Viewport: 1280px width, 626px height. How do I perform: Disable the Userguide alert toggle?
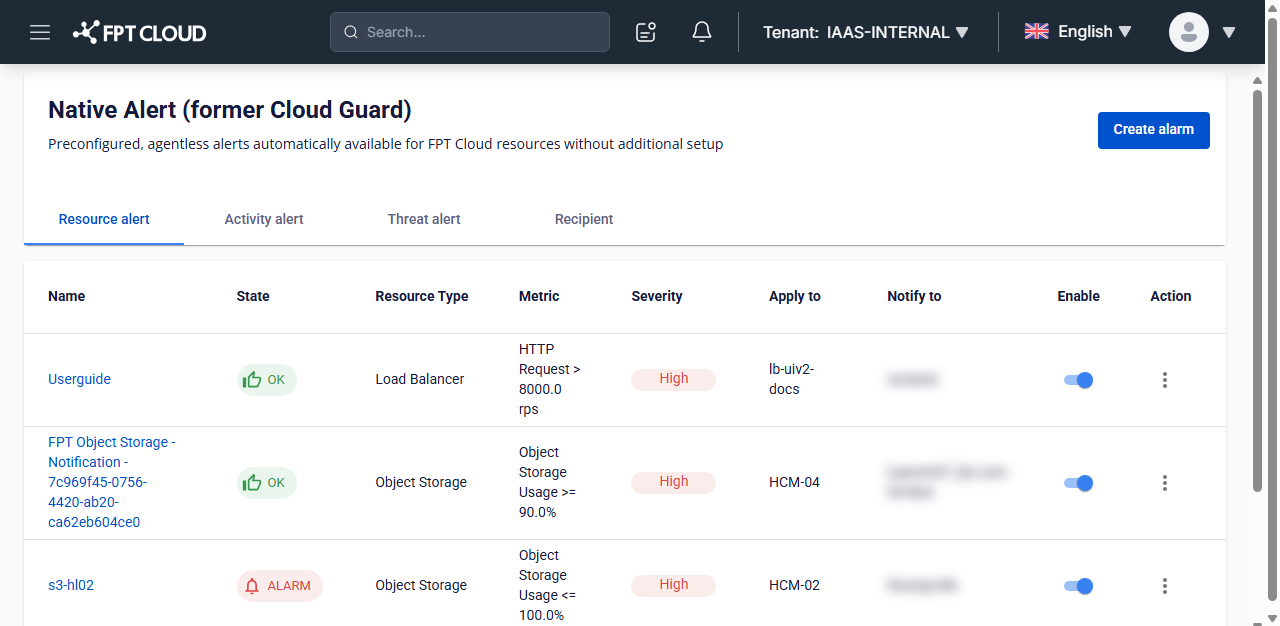[1078, 380]
